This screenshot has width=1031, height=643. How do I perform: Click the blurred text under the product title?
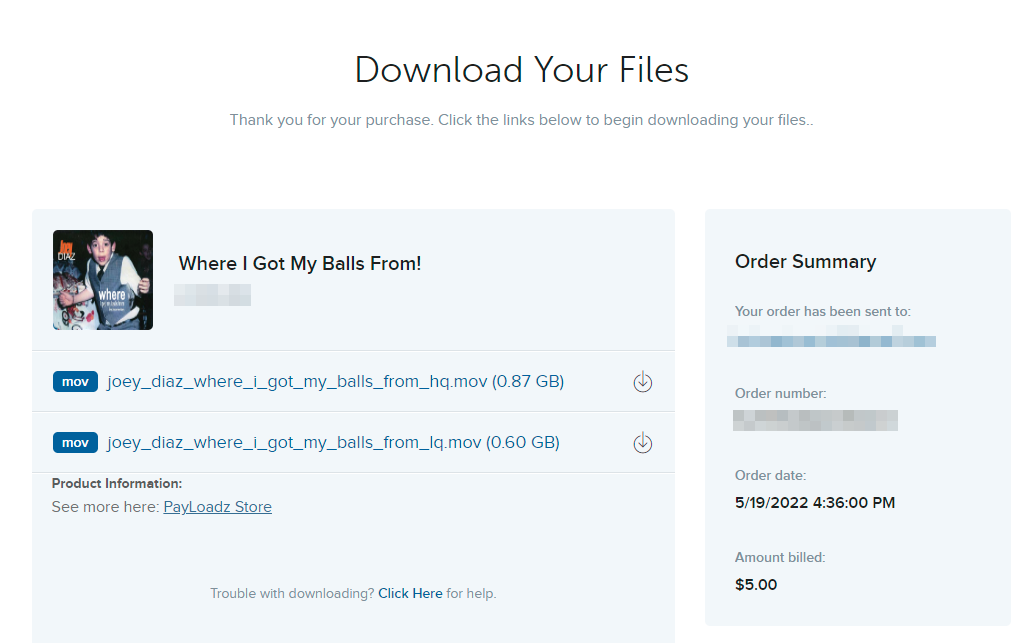coord(212,295)
